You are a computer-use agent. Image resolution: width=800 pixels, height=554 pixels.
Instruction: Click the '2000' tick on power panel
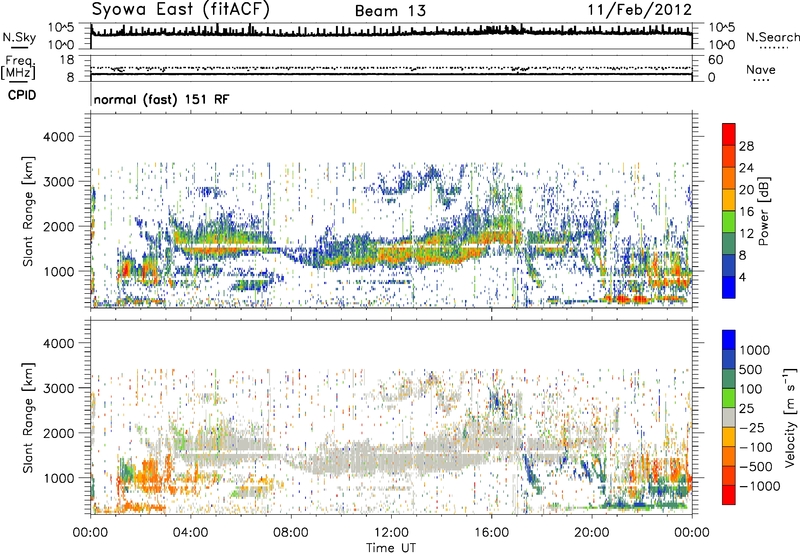point(58,226)
